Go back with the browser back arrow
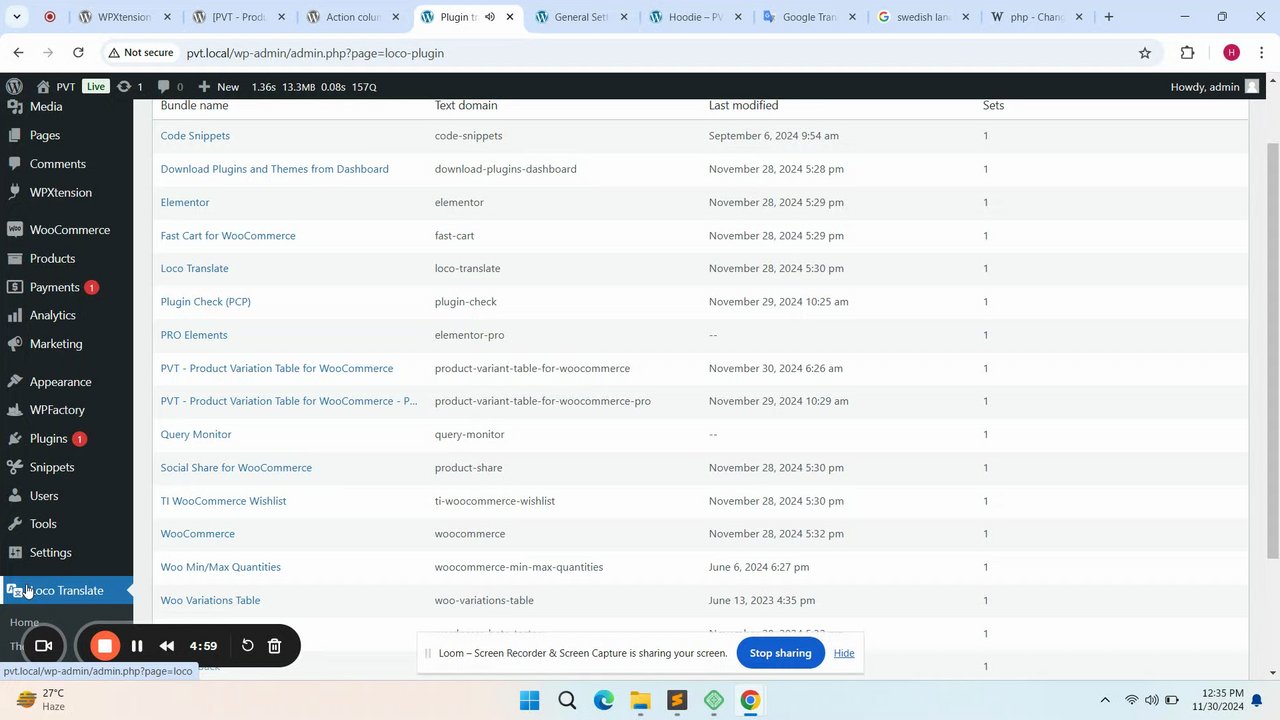This screenshot has width=1280, height=720. (x=18, y=53)
